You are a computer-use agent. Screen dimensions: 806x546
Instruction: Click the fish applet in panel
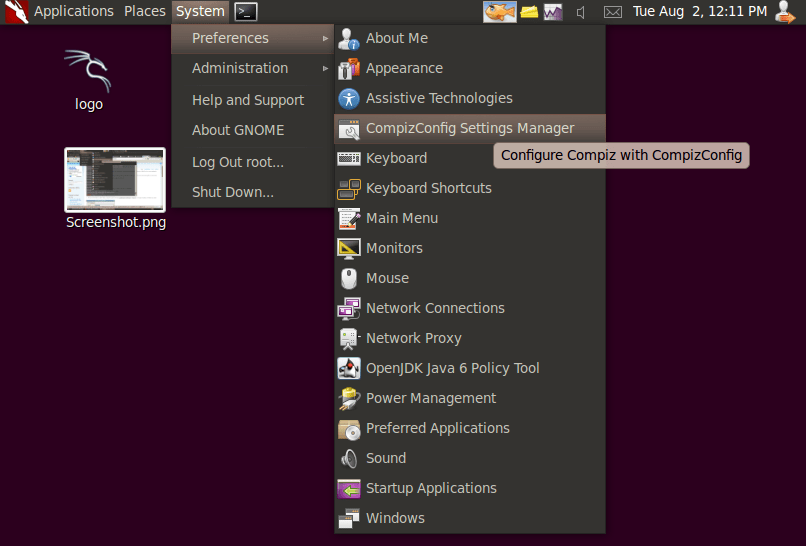point(500,12)
